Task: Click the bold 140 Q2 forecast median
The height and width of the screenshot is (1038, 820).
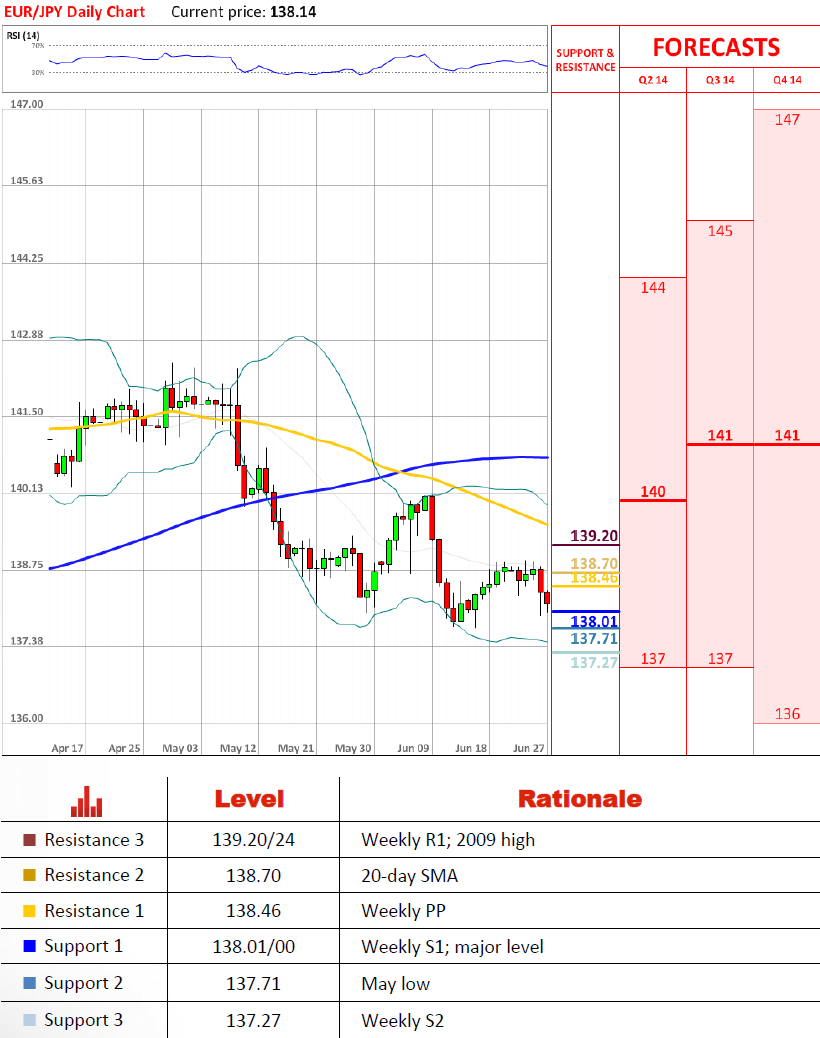Action: click(x=653, y=492)
